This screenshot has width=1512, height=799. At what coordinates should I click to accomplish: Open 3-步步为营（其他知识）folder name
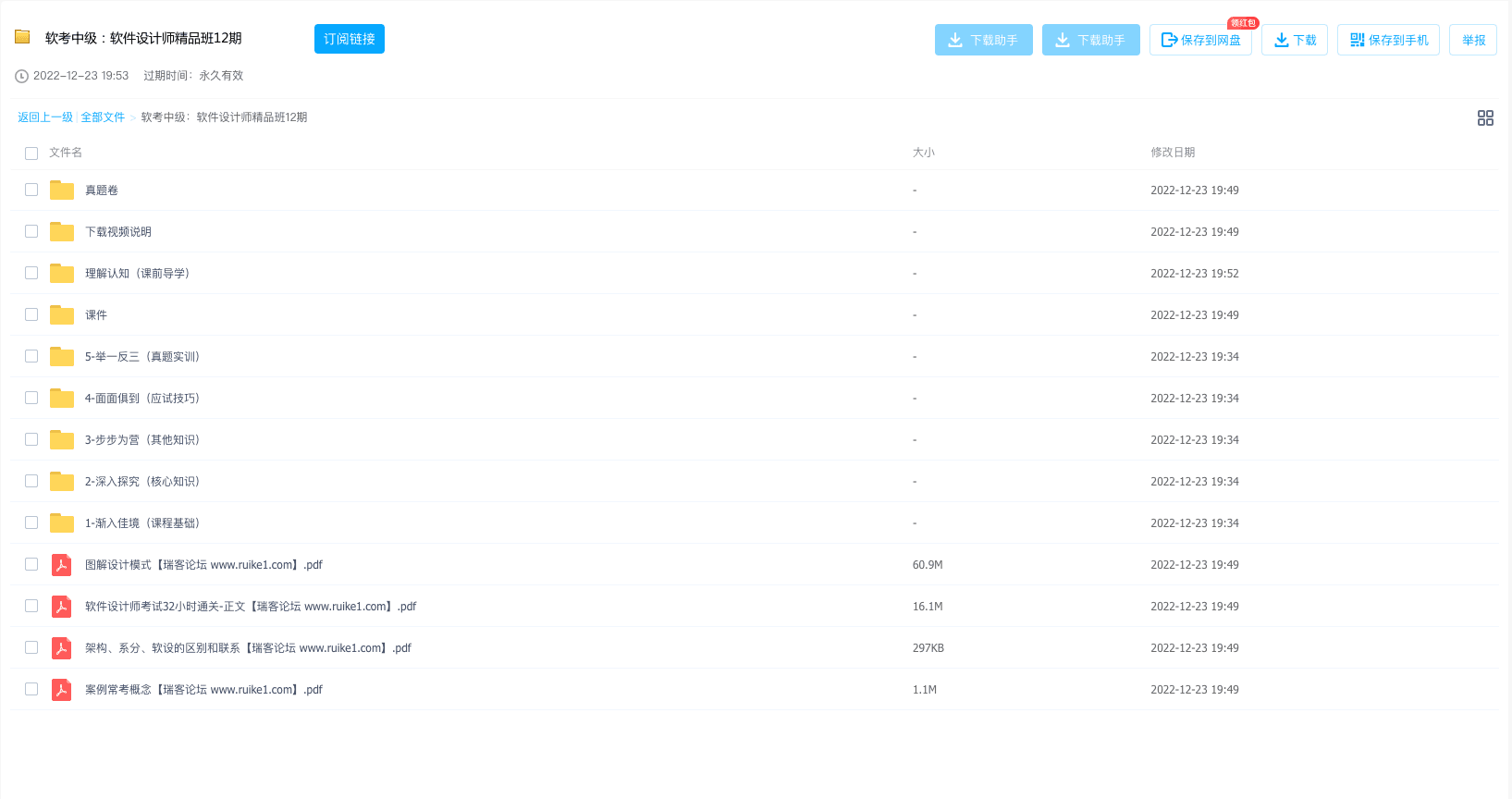point(142,439)
